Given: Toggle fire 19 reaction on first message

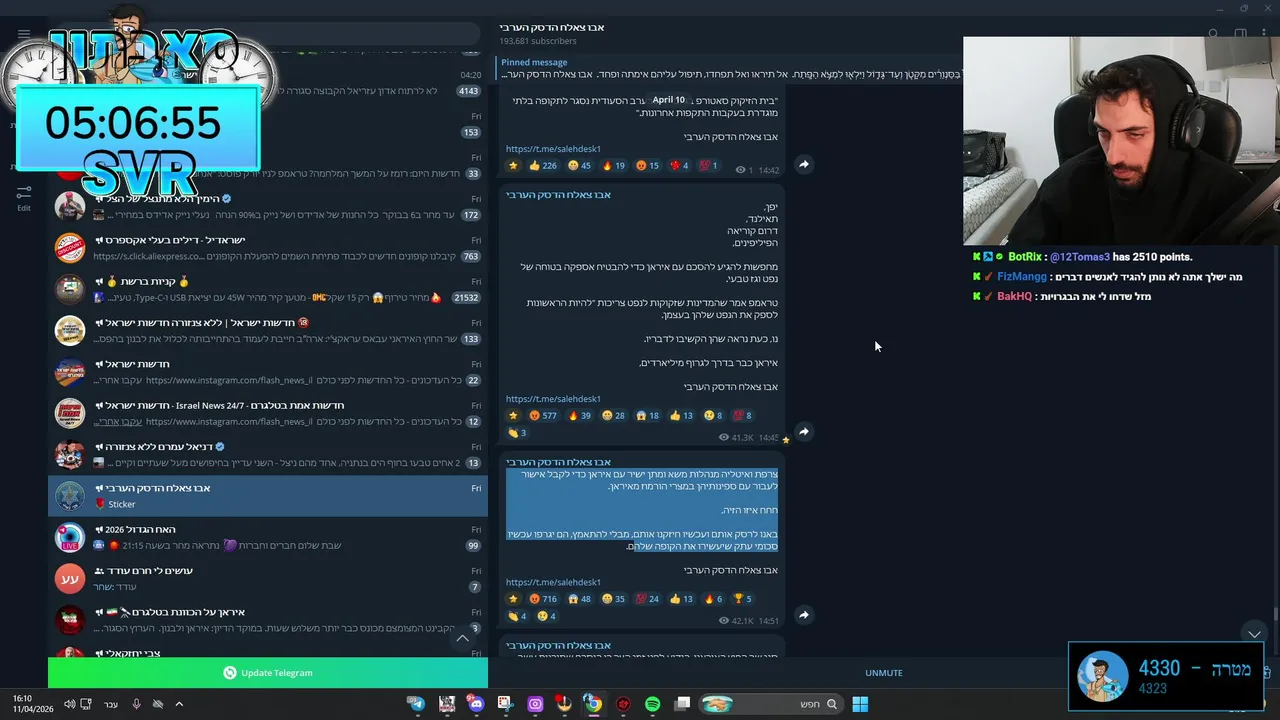Looking at the screenshot, I should pyautogui.click(x=612, y=166).
